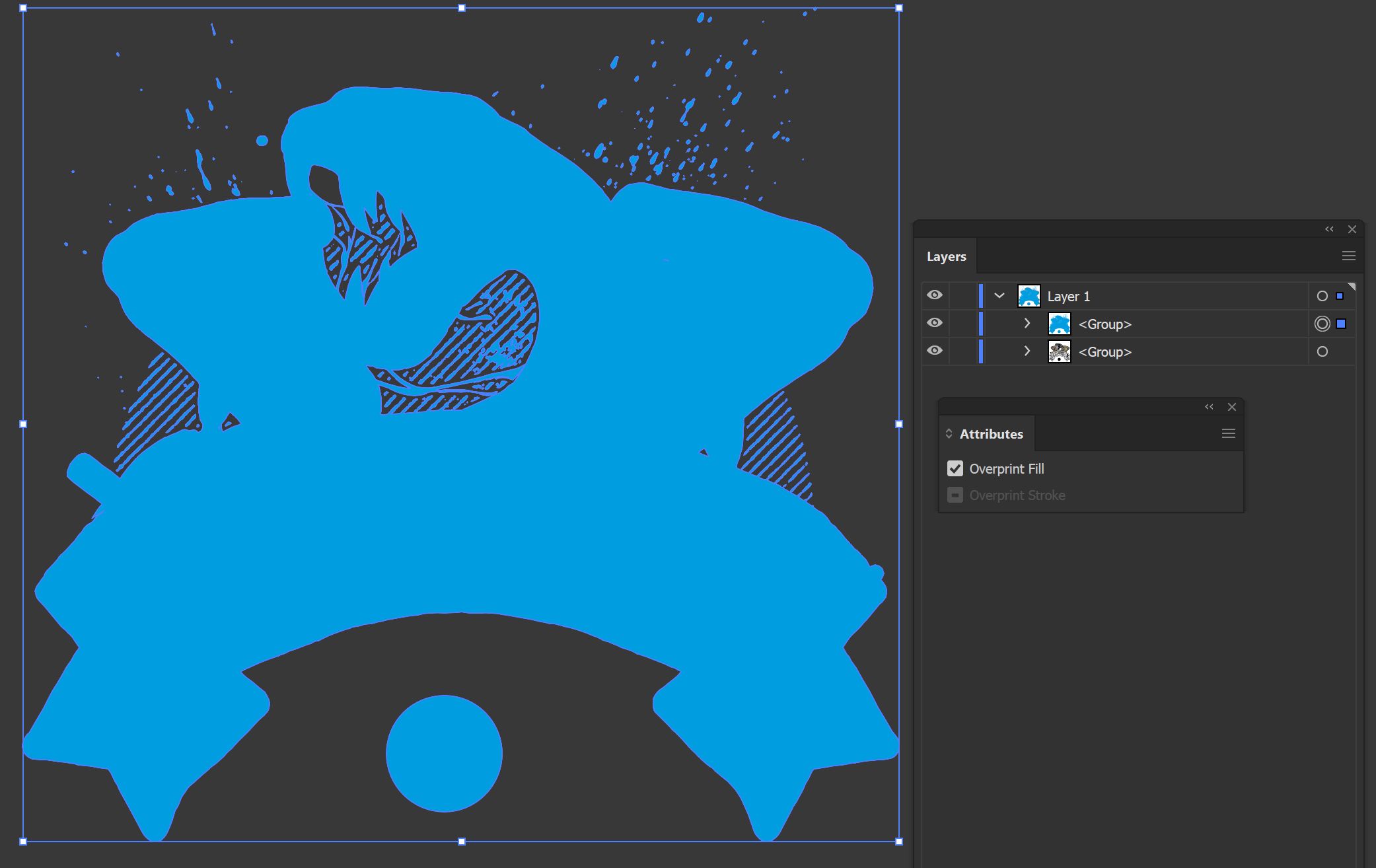1376x868 pixels.
Task: Select the Layer 1 name text
Action: 1068,297
